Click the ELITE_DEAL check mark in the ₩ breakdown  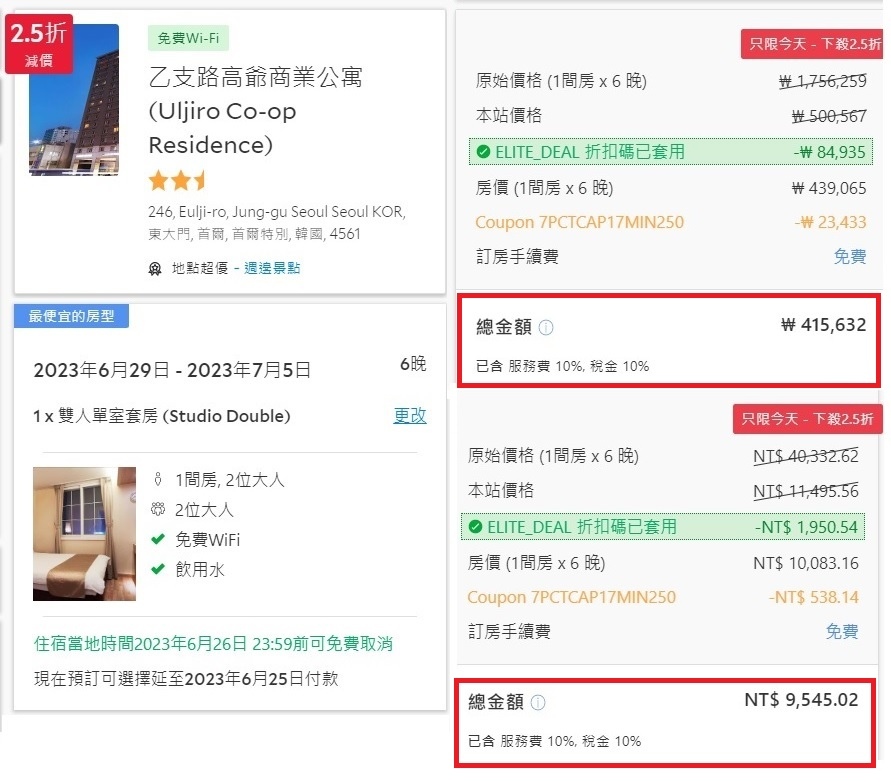tap(483, 152)
